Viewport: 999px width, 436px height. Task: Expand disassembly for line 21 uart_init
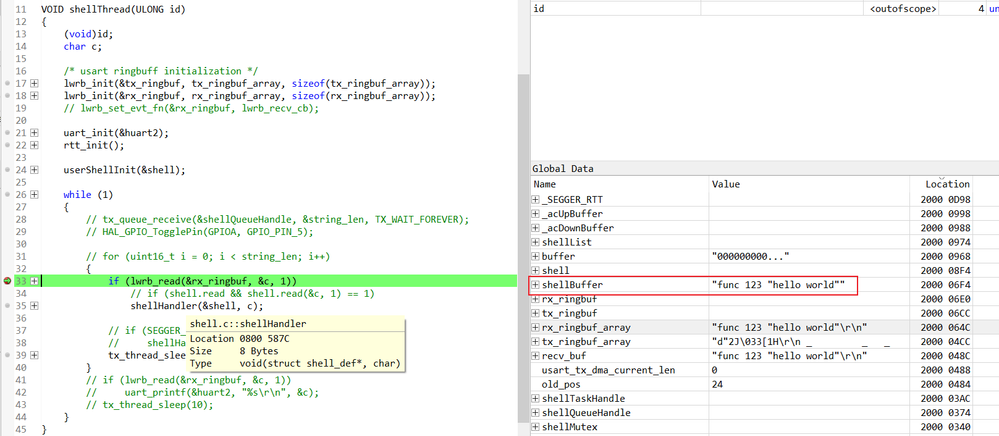[34, 133]
